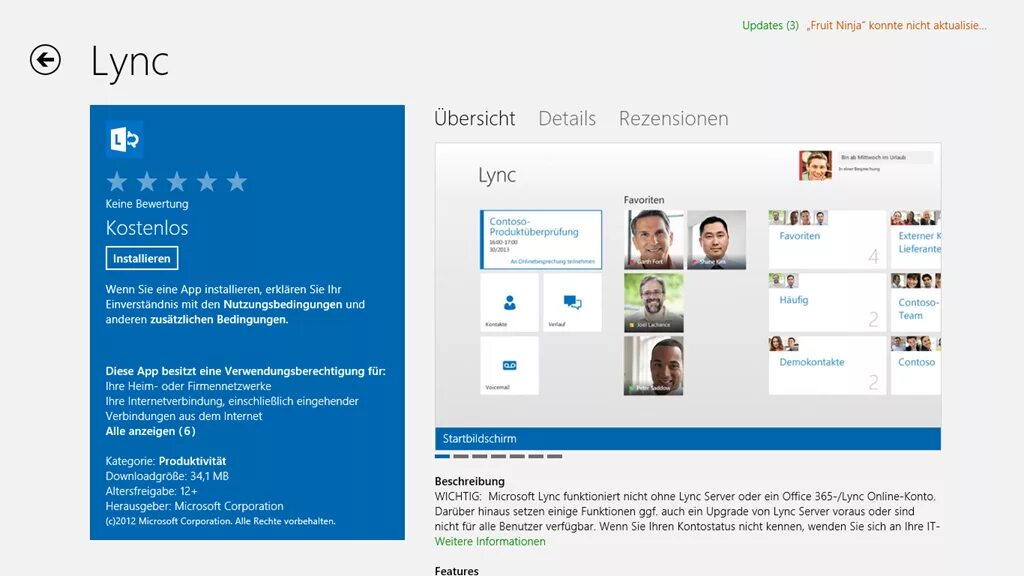1024x576 pixels.
Task: Select the Voicemail tile in the screenshot
Action: coord(509,366)
